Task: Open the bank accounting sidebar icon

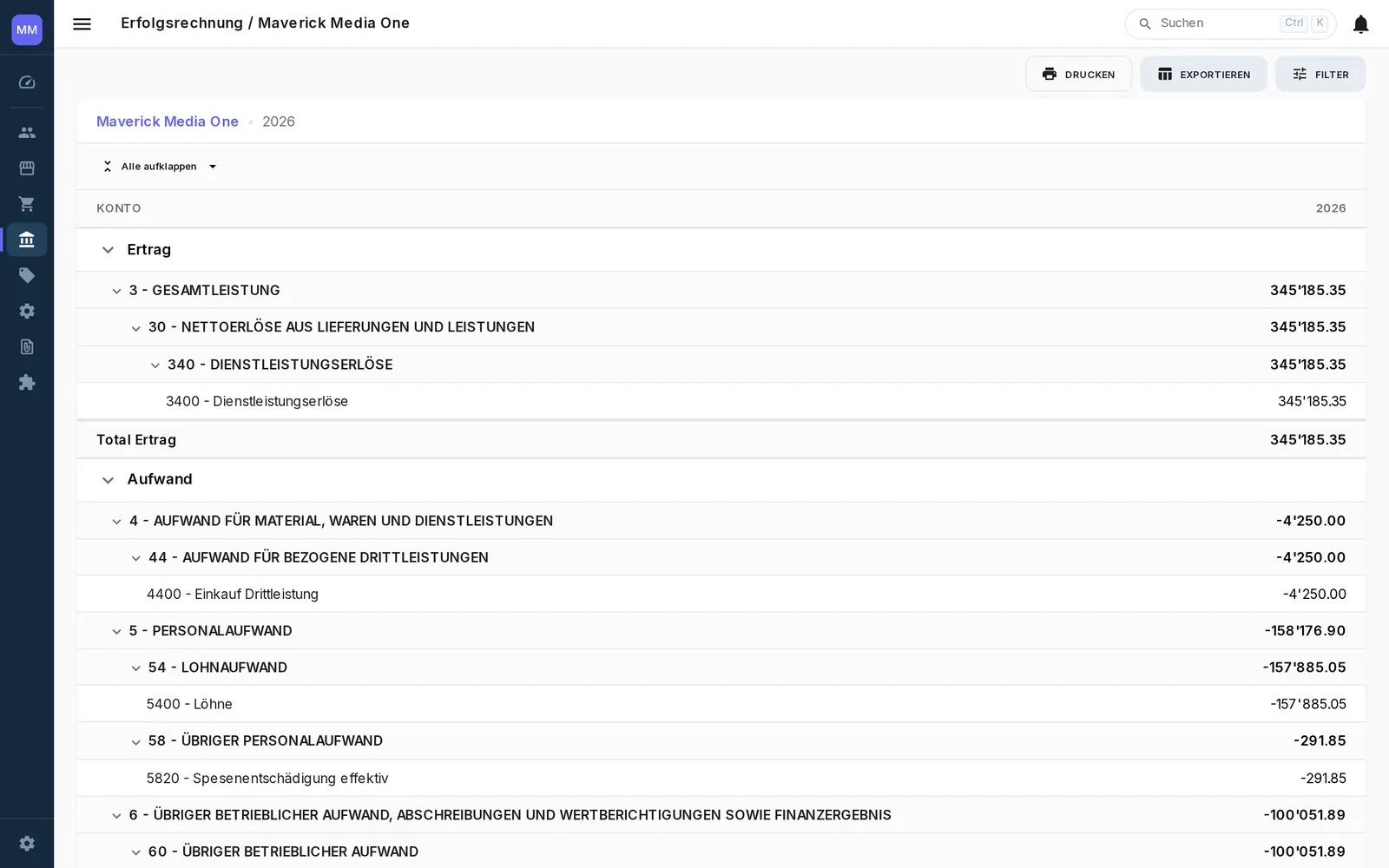Action: [27, 240]
